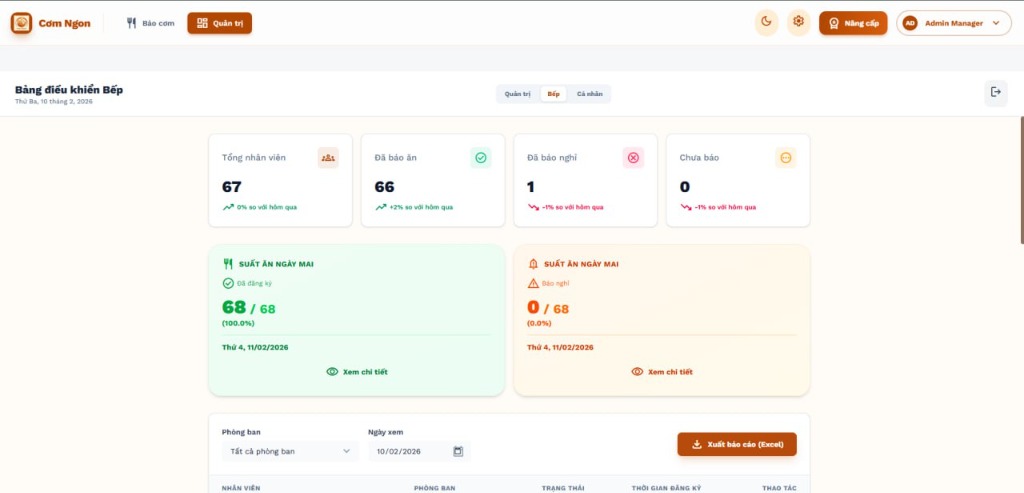Click the THAO TÁC column header
This screenshot has width=1024, height=493.
[x=779, y=488]
